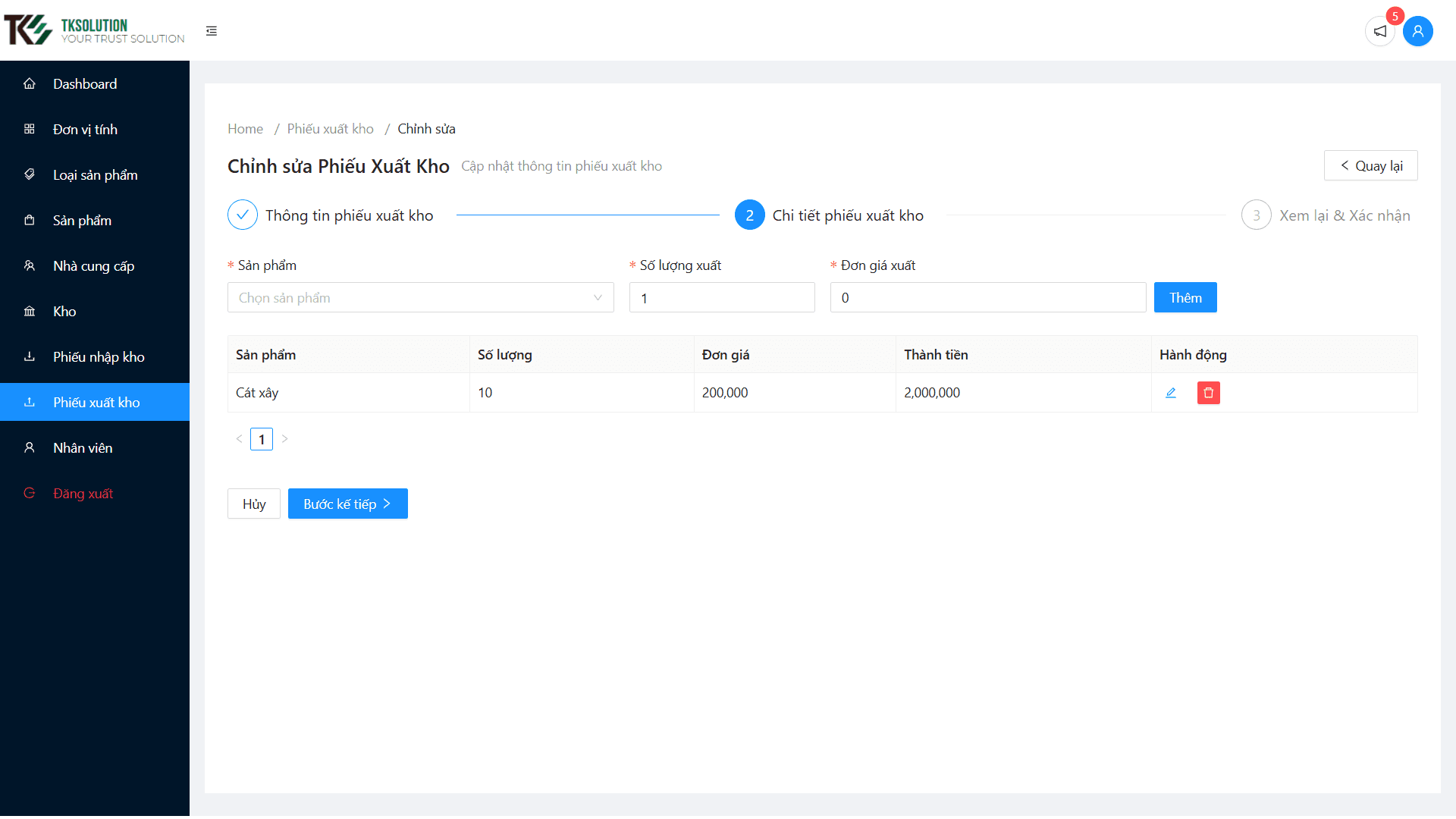Open Nhà cung cấp menu item
This screenshot has width=1456, height=819.
(x=93, y=266)
